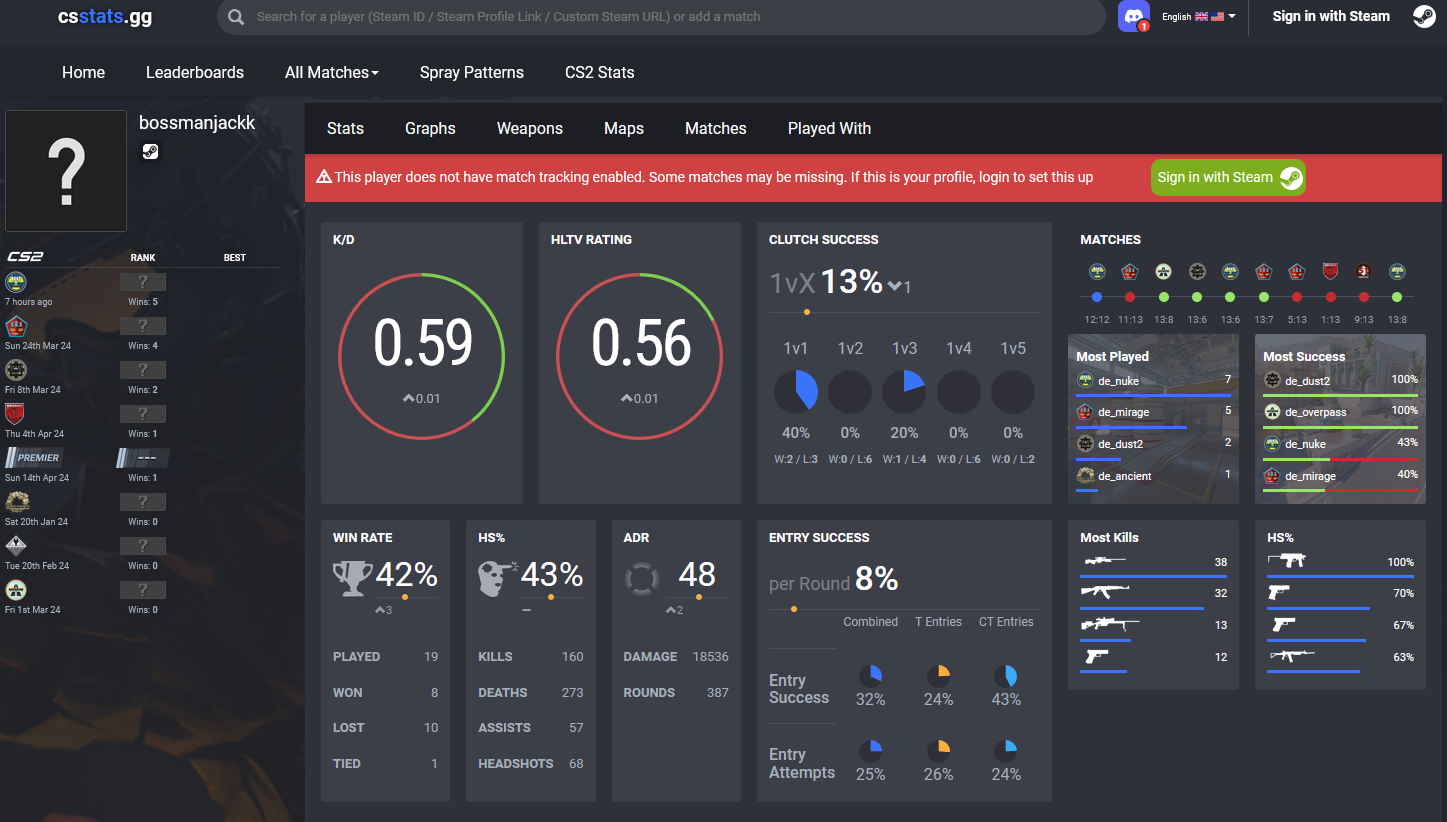Select the red 11:13 match marker

pos(1130,297)
